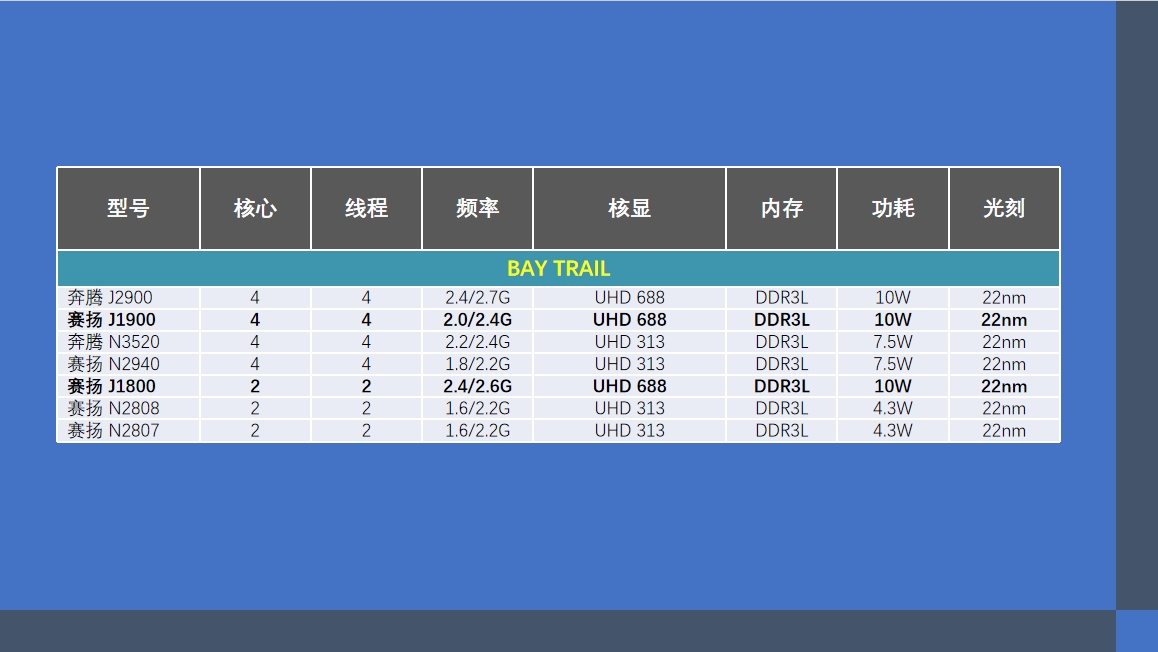Screen dimensions: 1158x652
Task: Click the 22nm lithography cell for N2808
Action: pyautogui.click(x=1004, y=408)
